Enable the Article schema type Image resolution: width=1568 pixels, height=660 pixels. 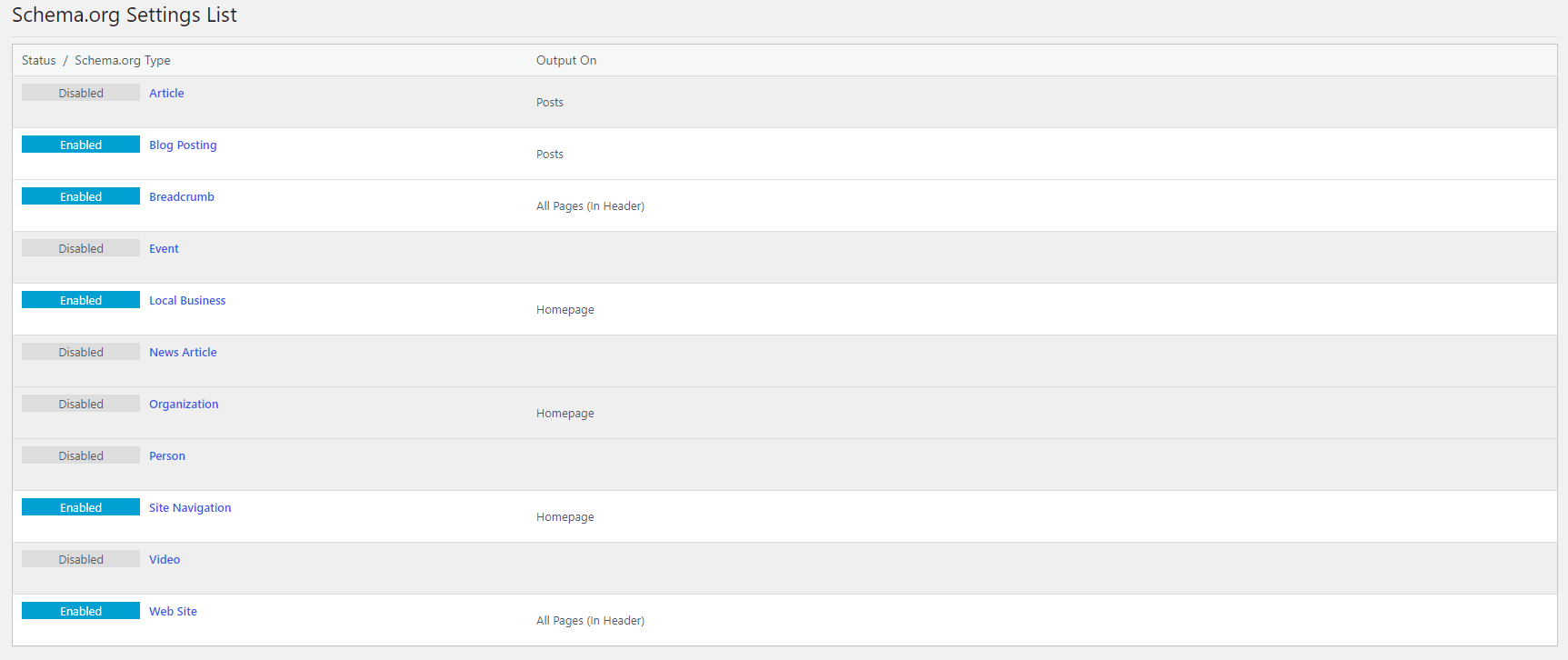point(80,92)
